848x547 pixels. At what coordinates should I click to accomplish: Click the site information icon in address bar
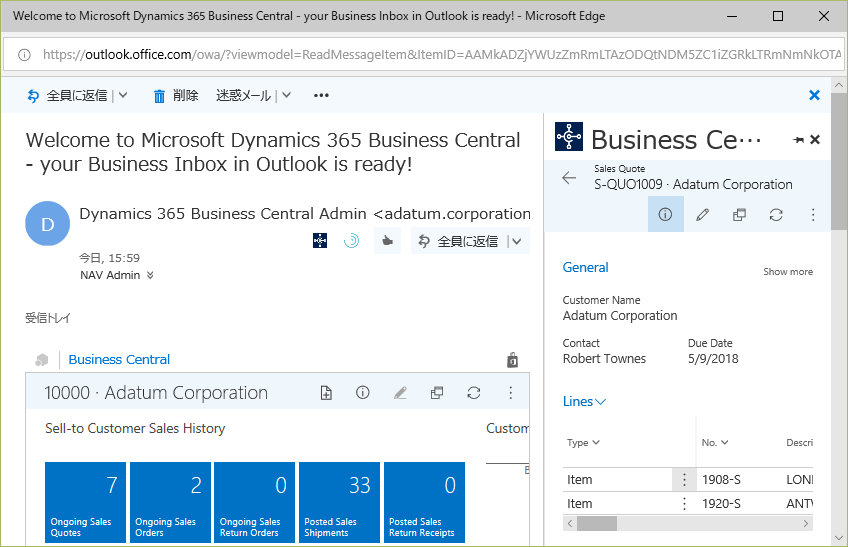coord(24,55)
